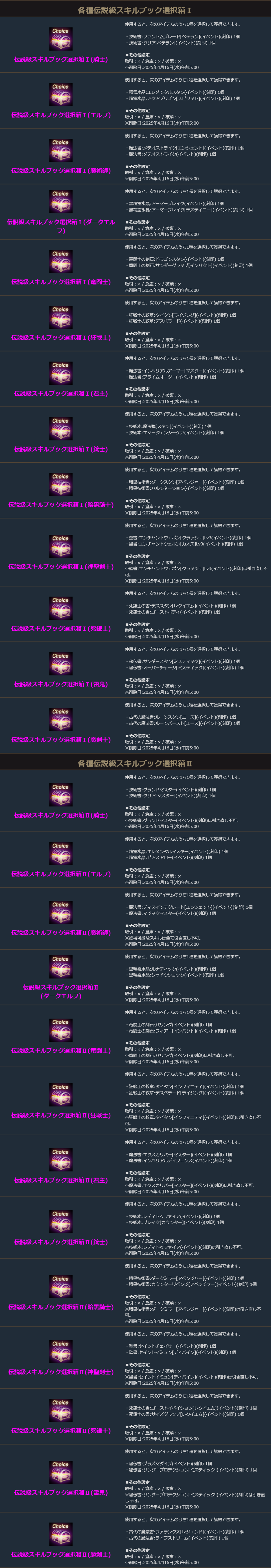Click the Choice chest icon above 選択箱Ⅰ(神聖剣士)
271x1568 pixels.
tap(60, 546)
